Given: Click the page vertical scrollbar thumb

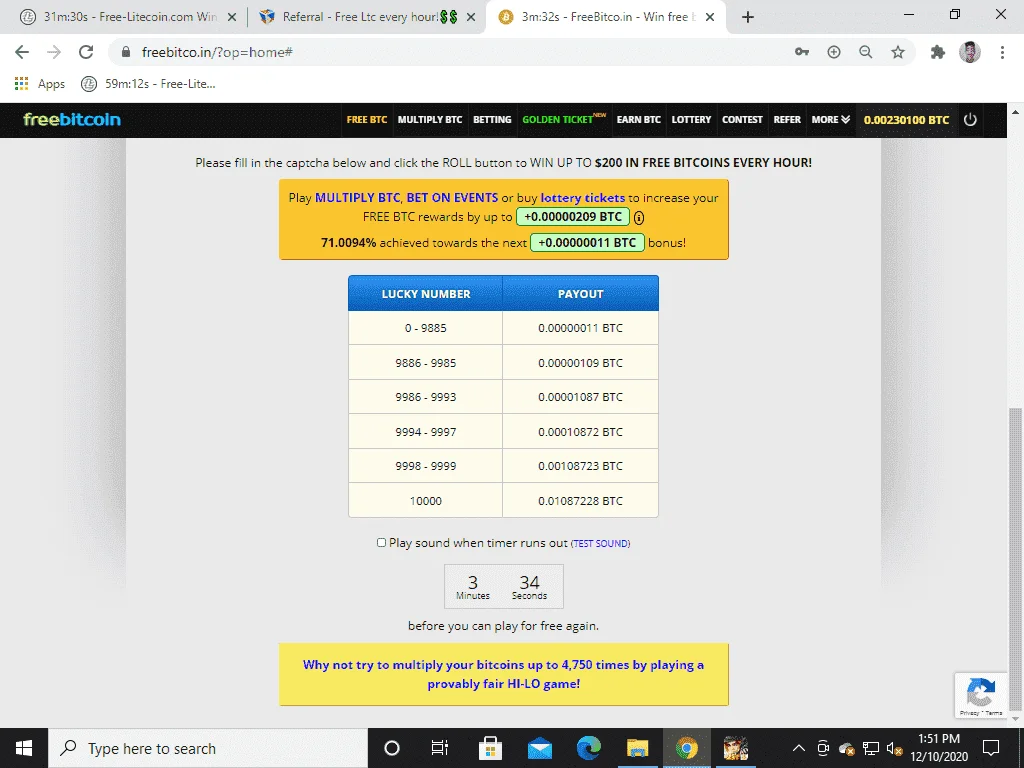Looking at the screenshot, I should pyautogui.click(x=1016, y=559).
